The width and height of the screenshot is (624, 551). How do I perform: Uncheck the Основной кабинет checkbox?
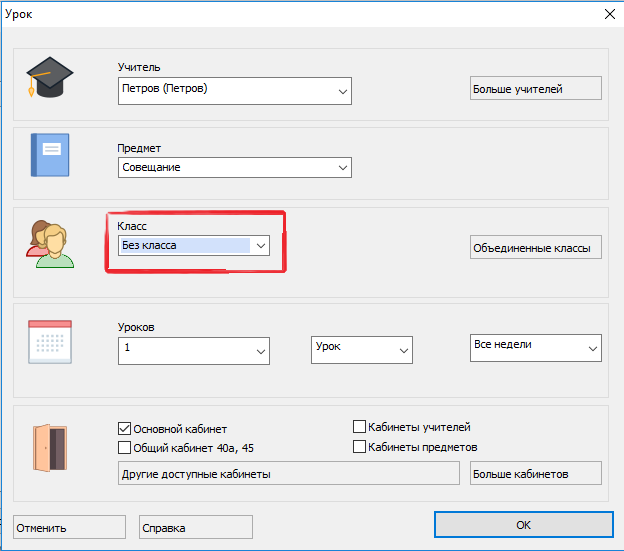point(125,428)
